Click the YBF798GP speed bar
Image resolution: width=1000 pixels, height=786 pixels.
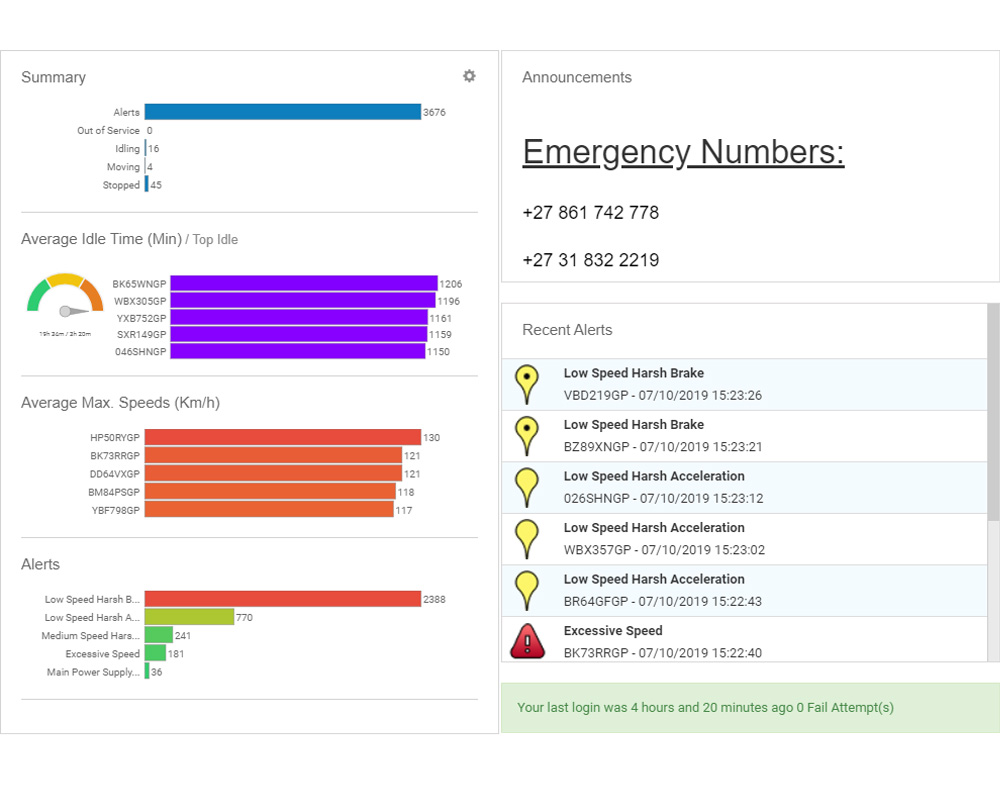tap(268, 510)
